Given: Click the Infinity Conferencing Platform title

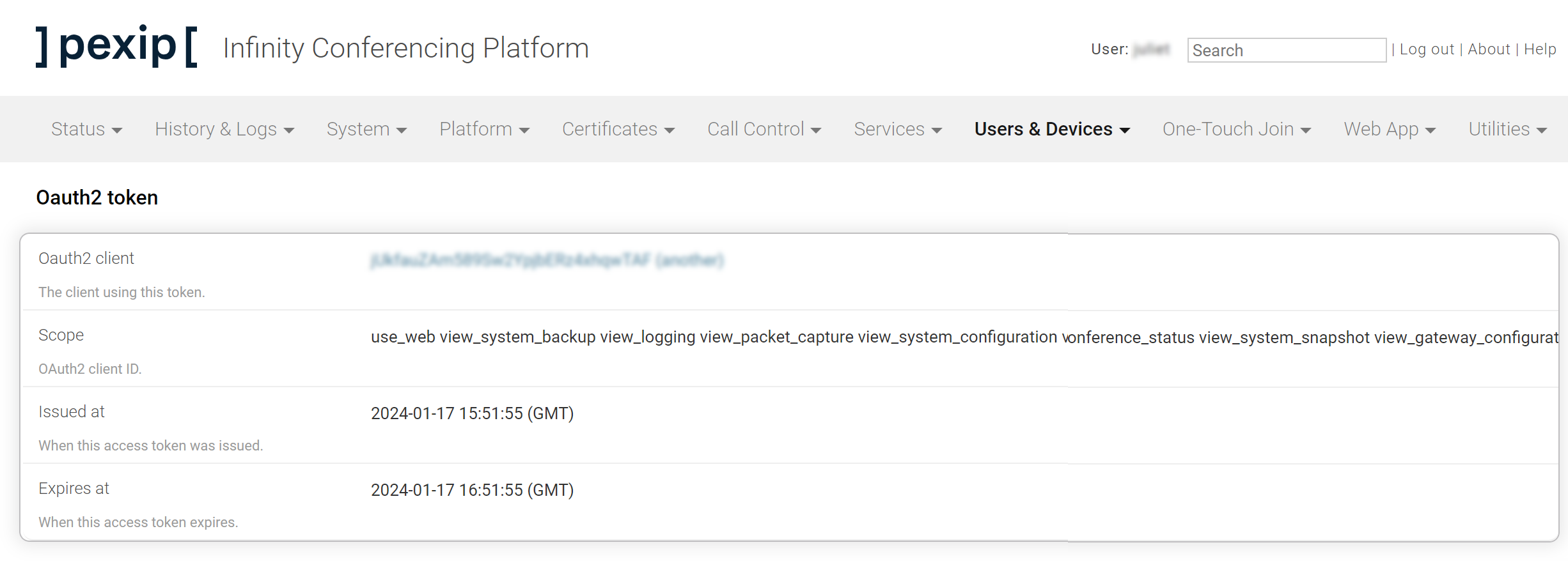Looking at the screenshot, I should pyautogui.click(x=405, y=48).
